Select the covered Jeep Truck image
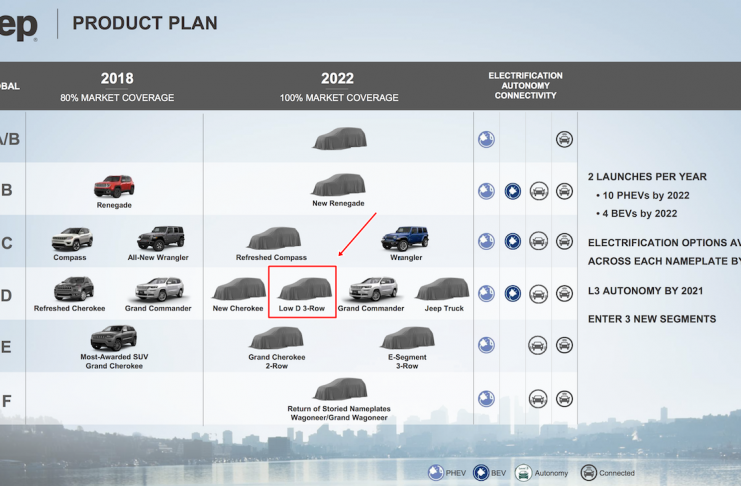The image size is (741, 486). [442, 290]
